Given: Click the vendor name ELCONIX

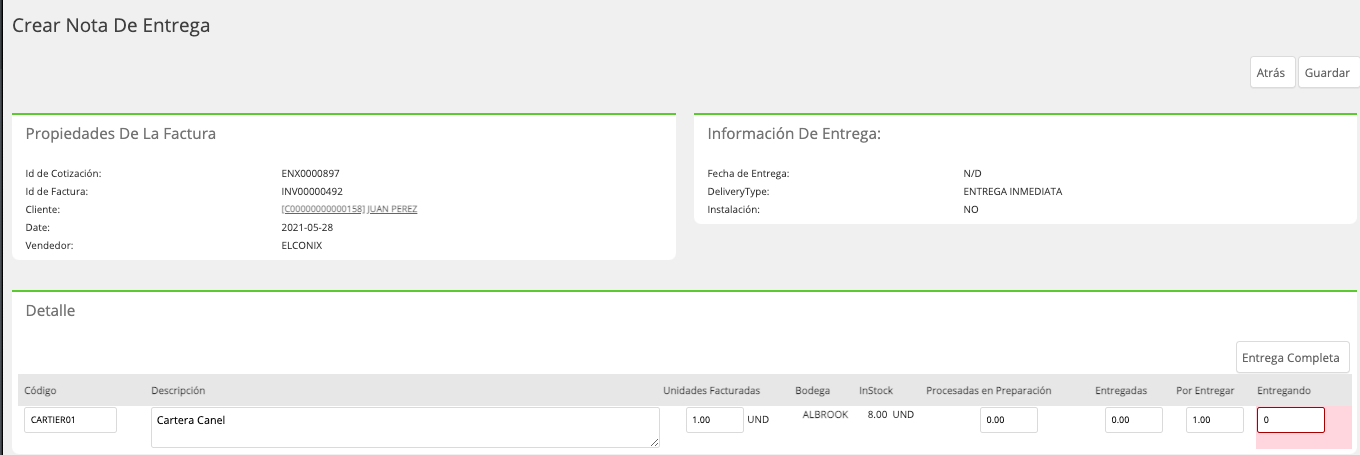Looking at the screenshot, I should 302,245.
